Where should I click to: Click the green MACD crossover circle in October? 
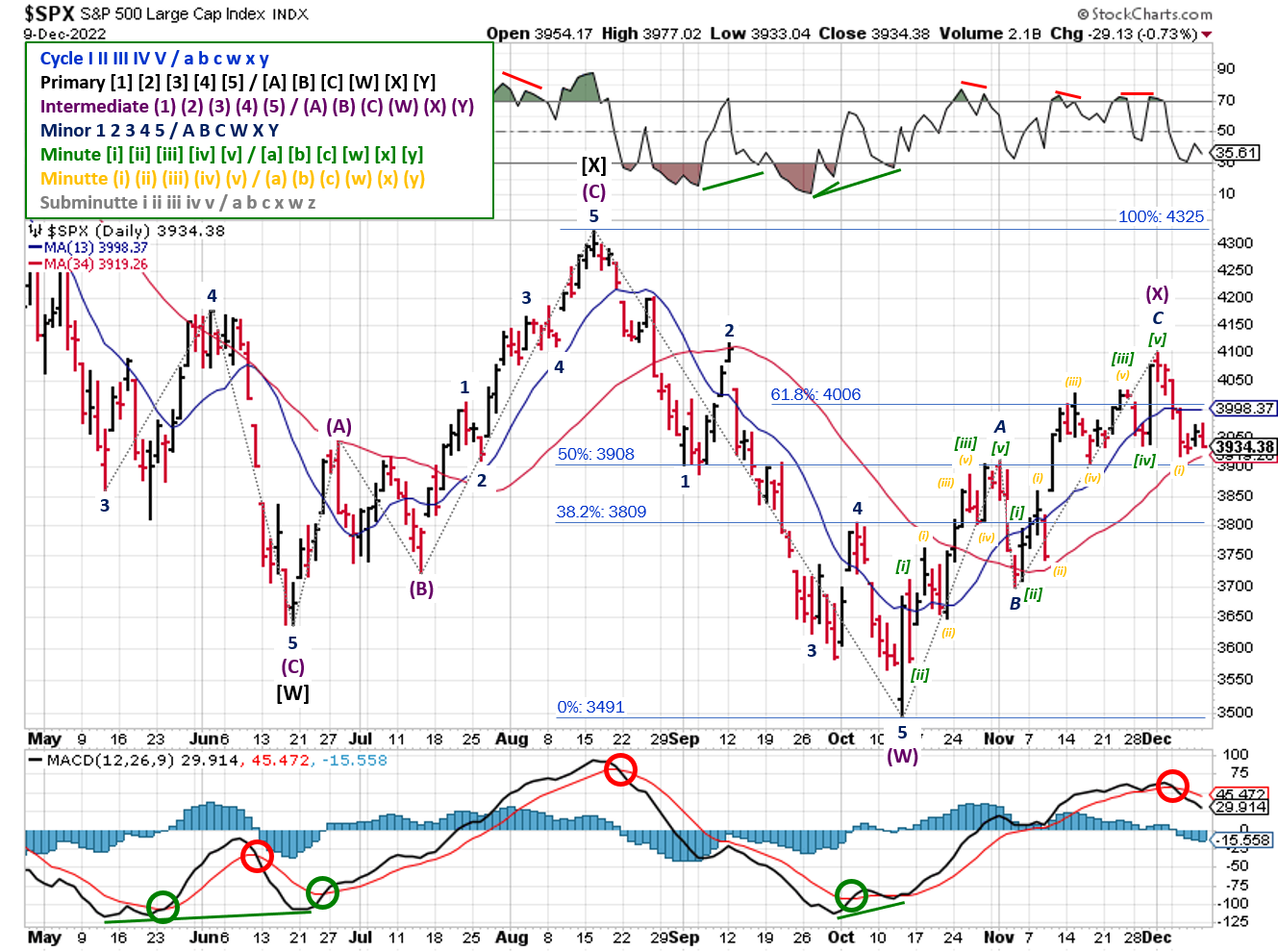click(851, 895)
